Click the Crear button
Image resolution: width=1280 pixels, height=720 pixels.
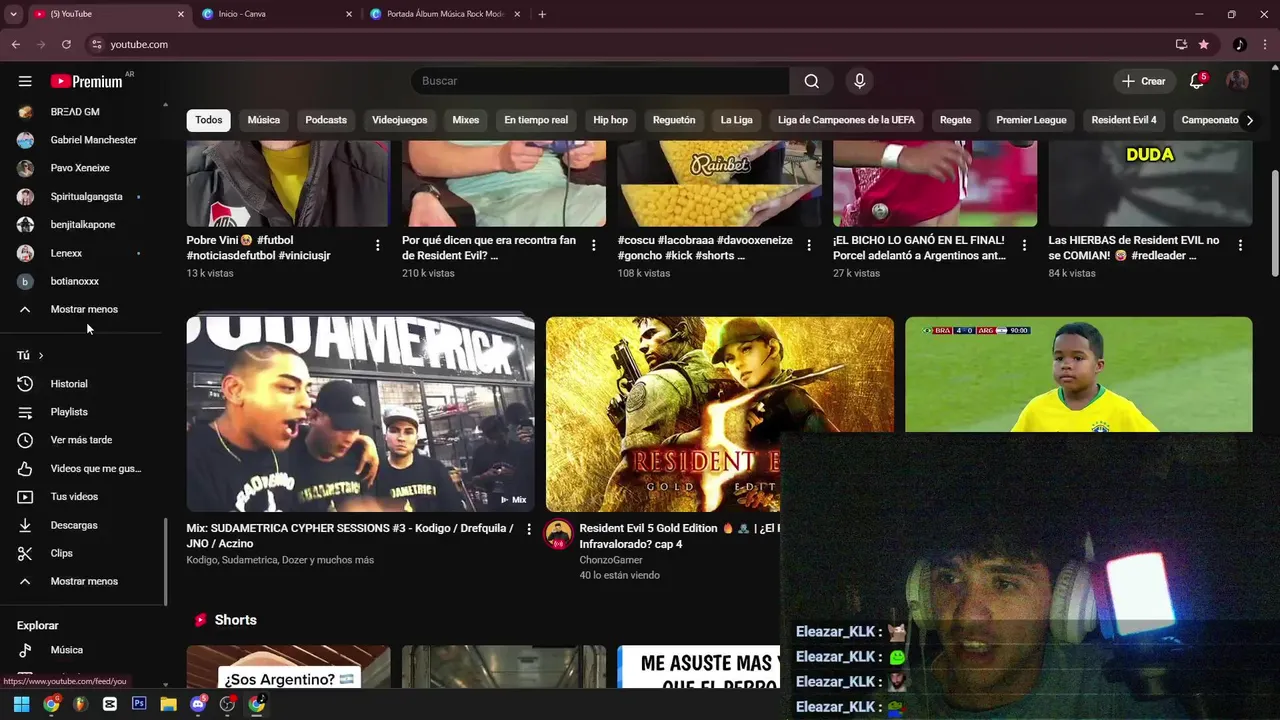pos(1143,81)
